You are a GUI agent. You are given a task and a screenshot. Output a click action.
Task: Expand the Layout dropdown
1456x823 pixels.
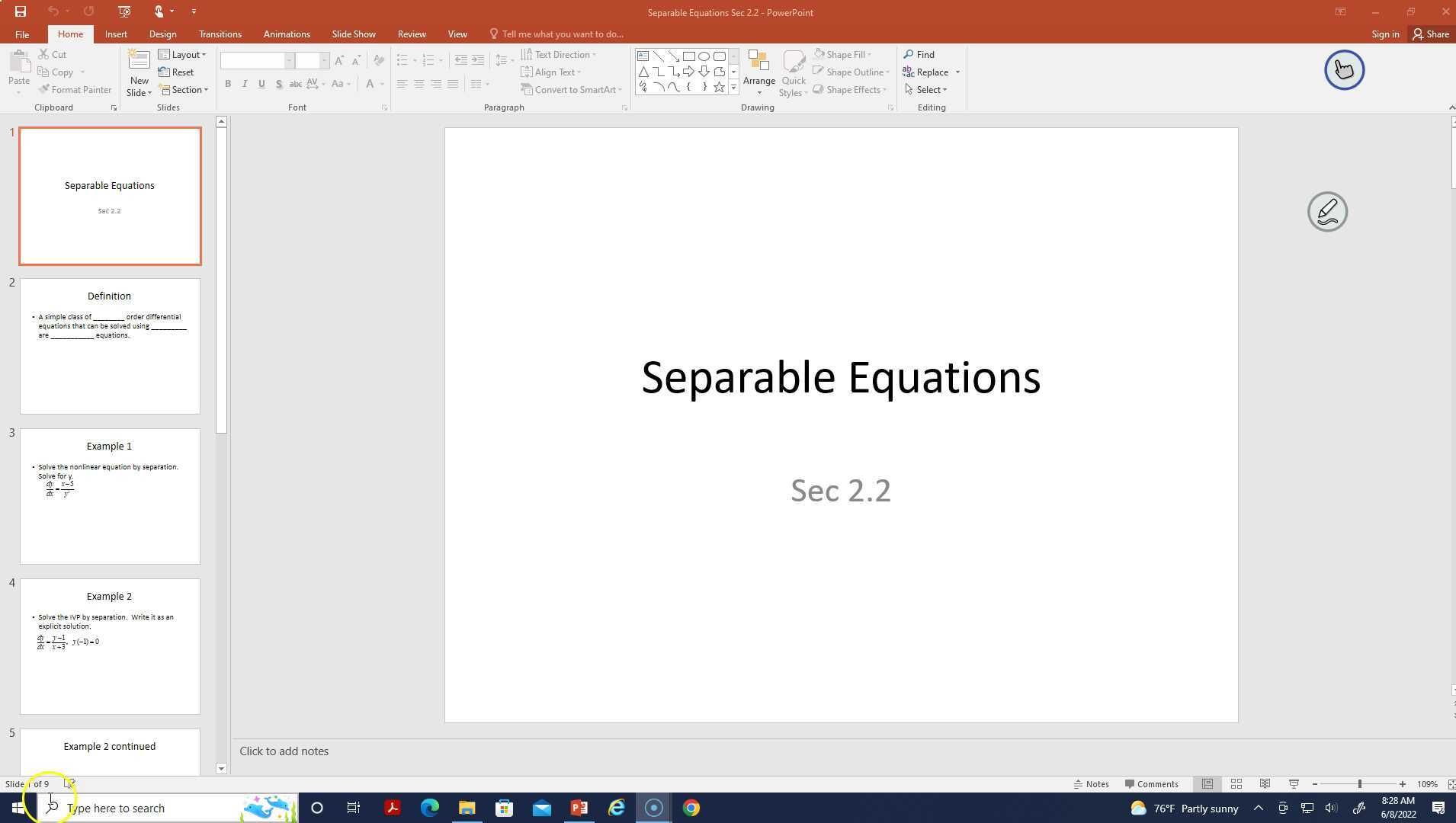(x=182, y=55)
